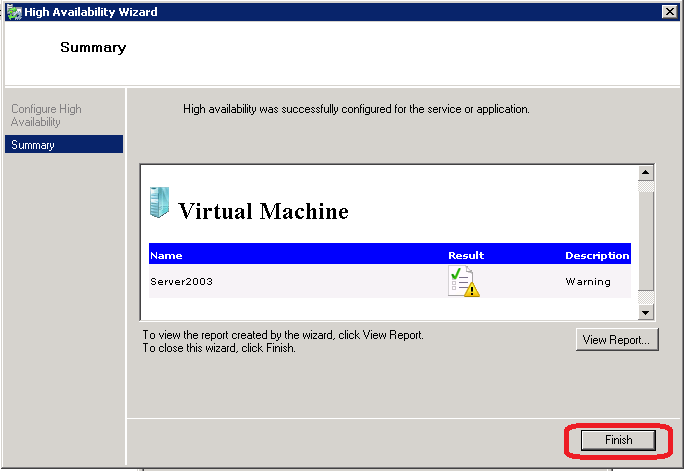684x471 pixels.
Task: Select the Summary step in sidebar
Action: click(63, 145)
